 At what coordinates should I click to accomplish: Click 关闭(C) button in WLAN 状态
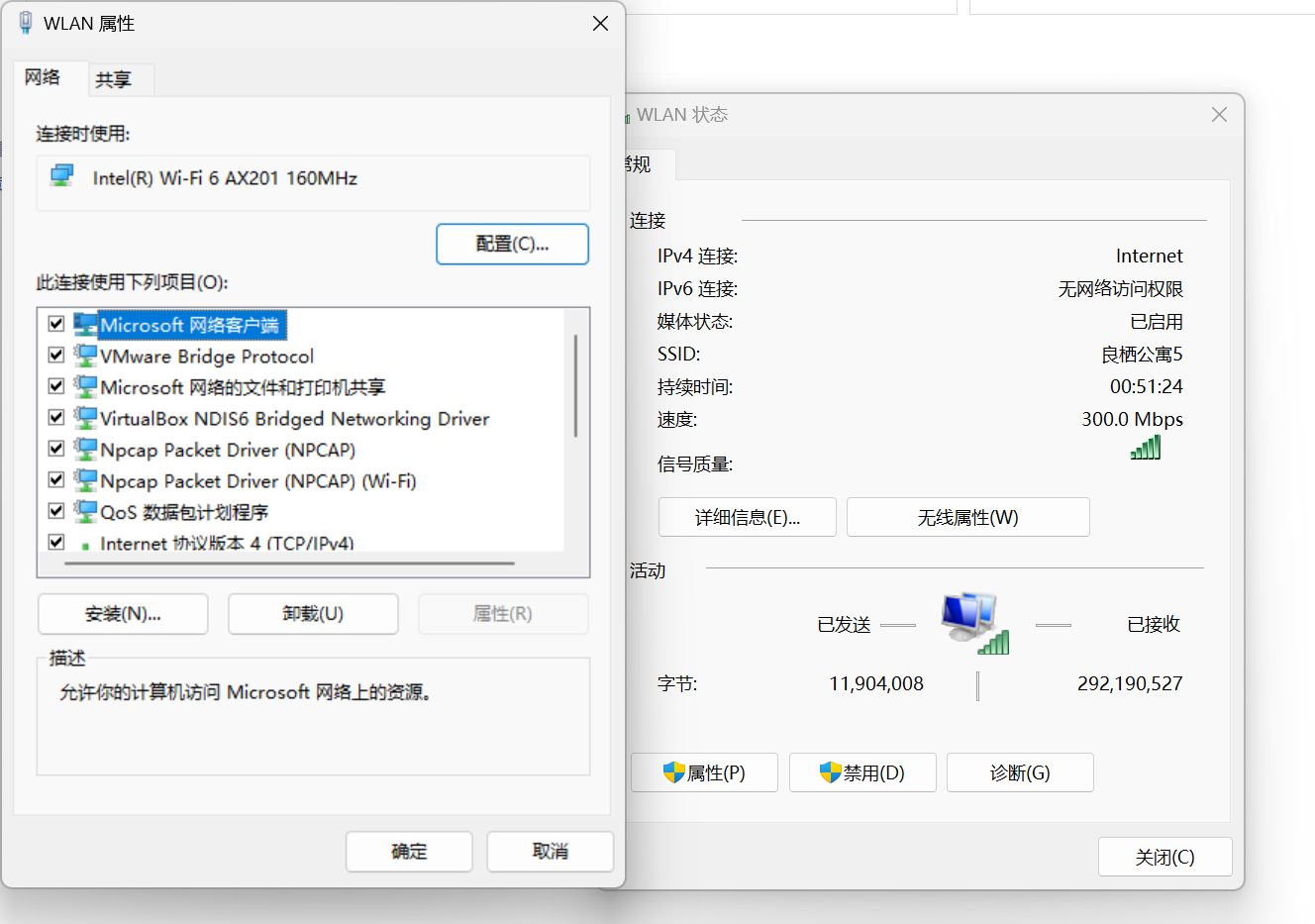tap(1165, 857)
